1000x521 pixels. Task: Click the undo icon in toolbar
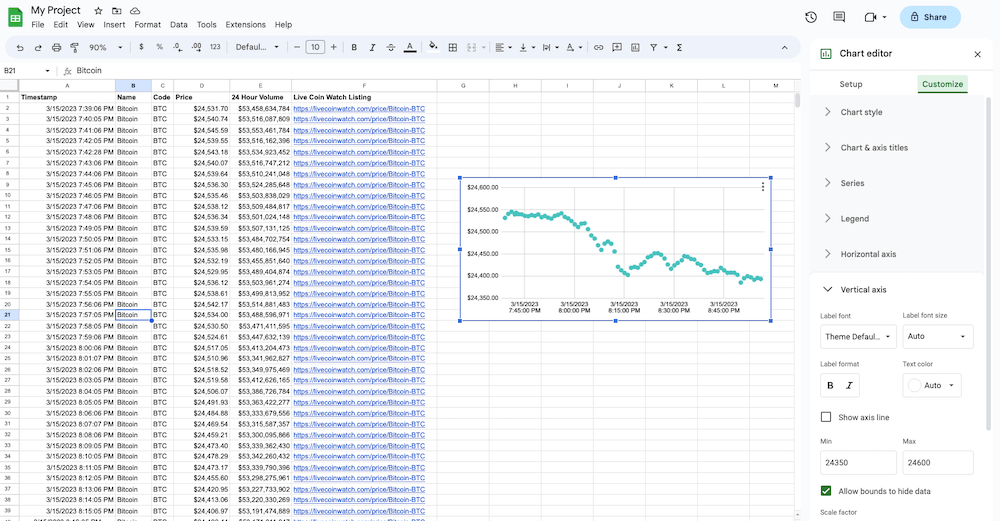[x=21, y=47]
